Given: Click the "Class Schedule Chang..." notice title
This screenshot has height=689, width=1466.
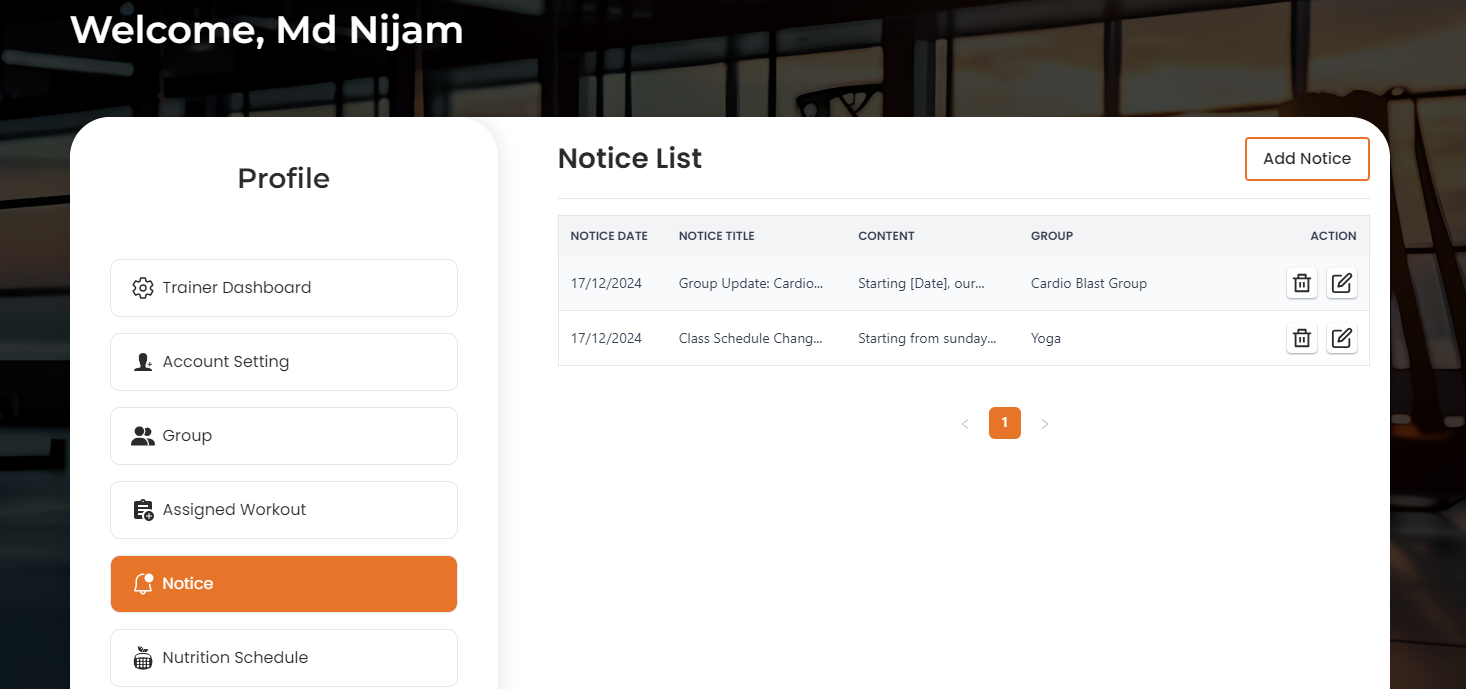Looking at the screenshot, I should tap(750, 338).
